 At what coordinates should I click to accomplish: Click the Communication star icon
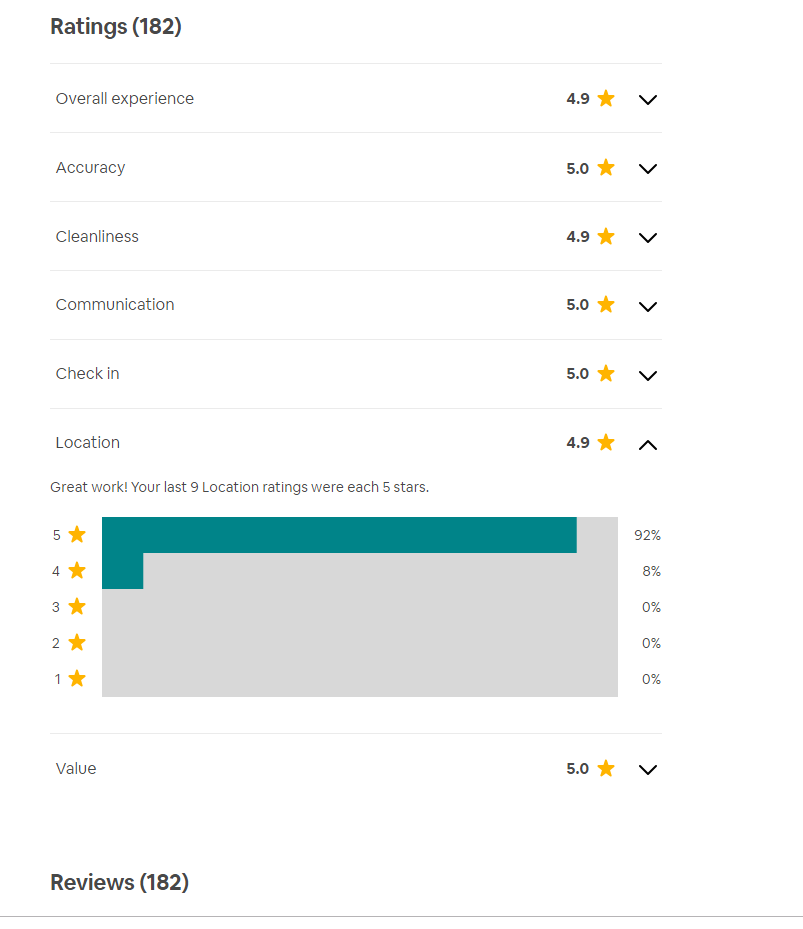point(605,305)
